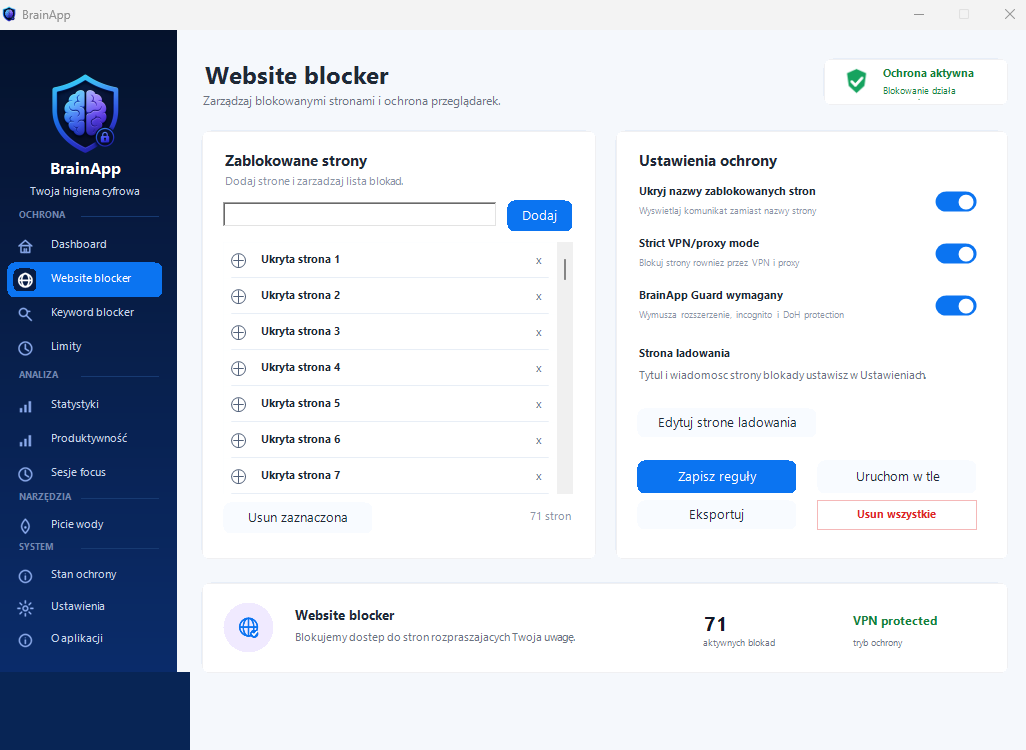
Task: Go to Limity page
Action: click(x=84, y=347)
